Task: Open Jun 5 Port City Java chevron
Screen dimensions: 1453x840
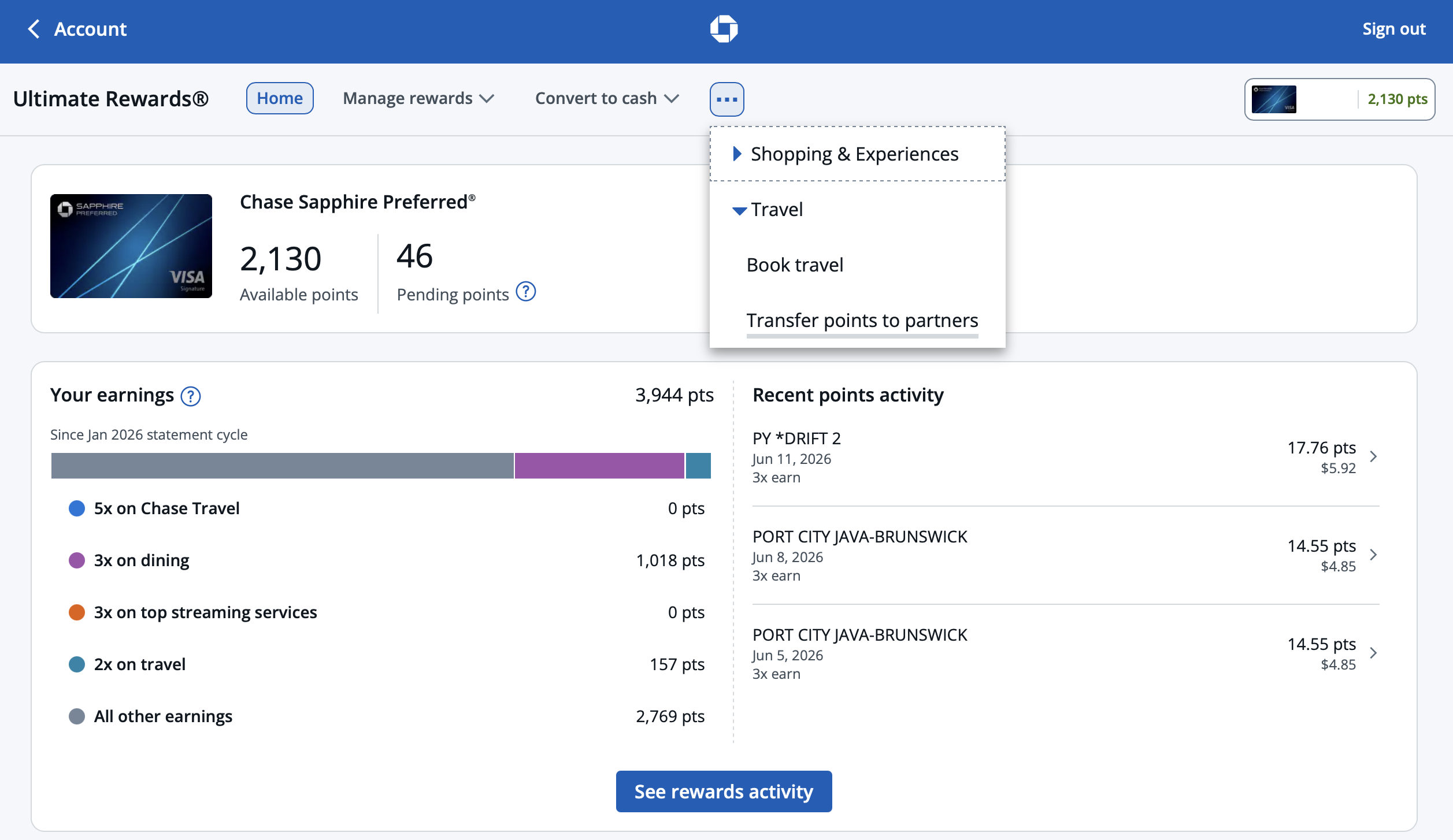Action: point(1374,653)
